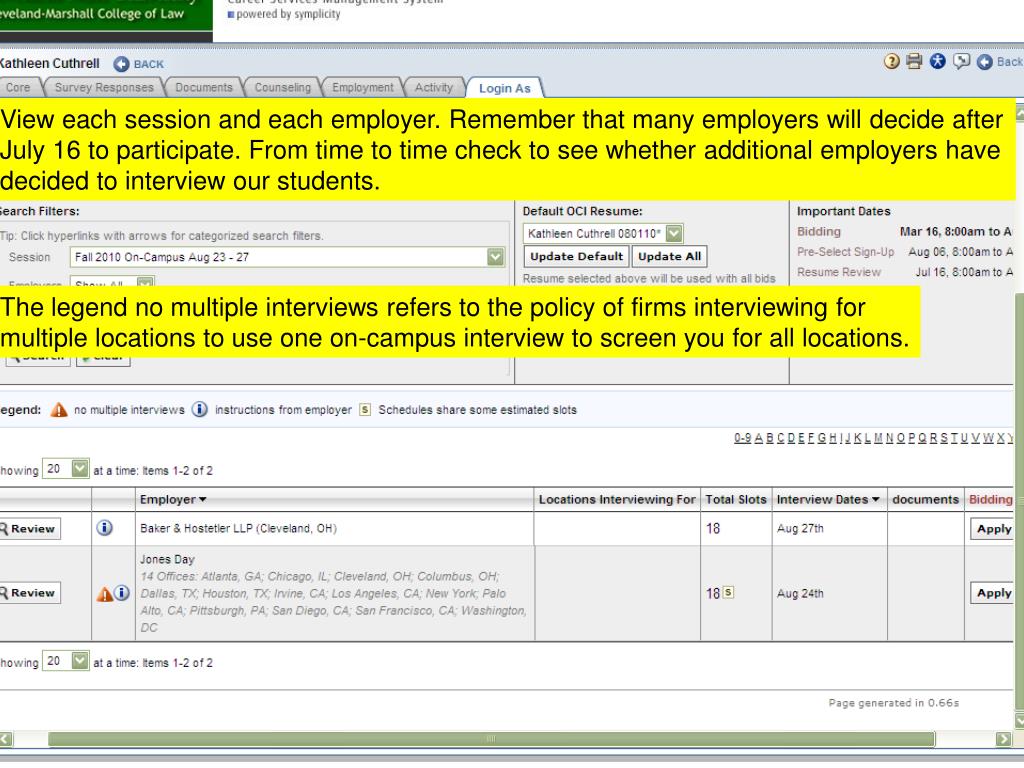Filter employers by letter J

pos(848,438)
